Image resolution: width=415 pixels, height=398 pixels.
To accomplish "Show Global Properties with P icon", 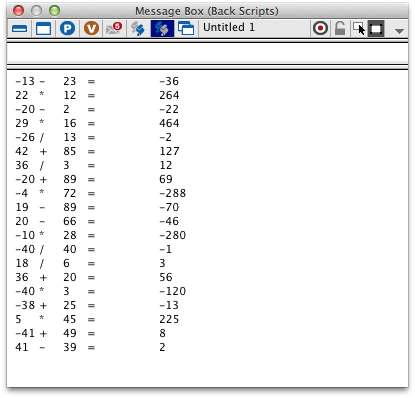I will click(x=67, y=29).
